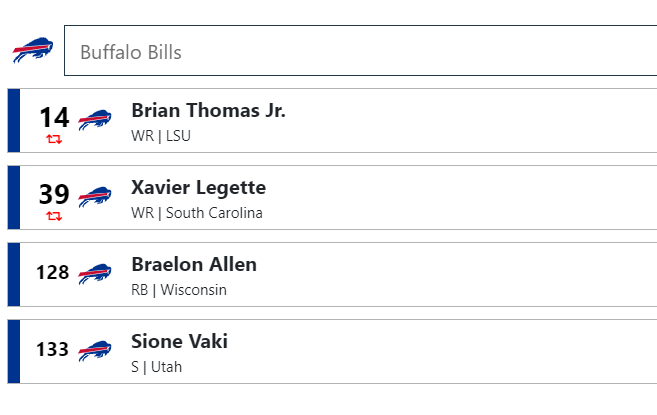Click the Bills logo on pick 133
657x415 pixels.
point(95,351)
